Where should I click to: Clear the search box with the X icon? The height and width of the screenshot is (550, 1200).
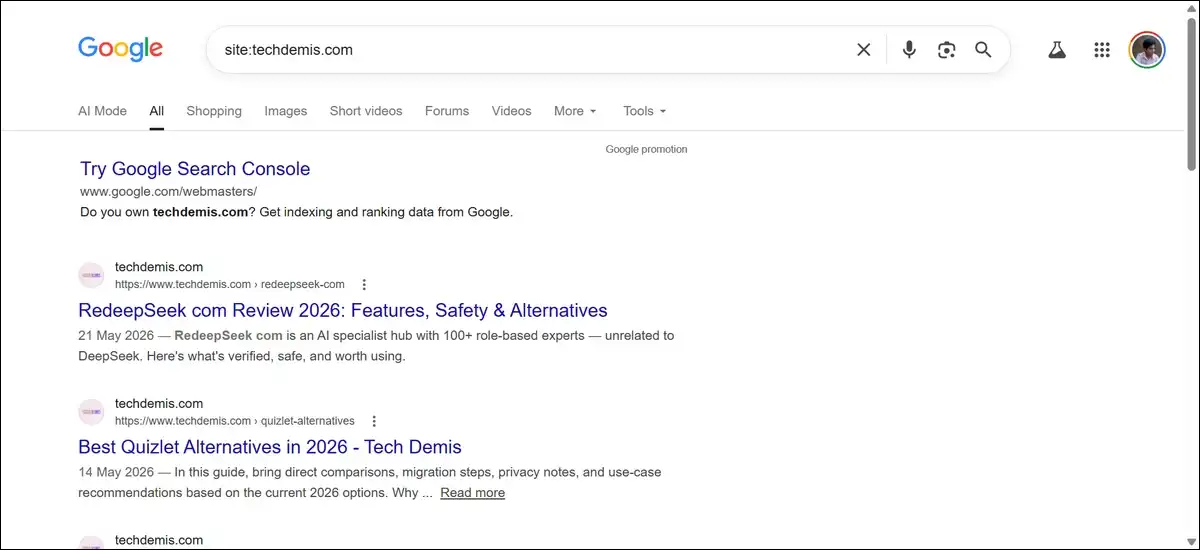[864, 50]
